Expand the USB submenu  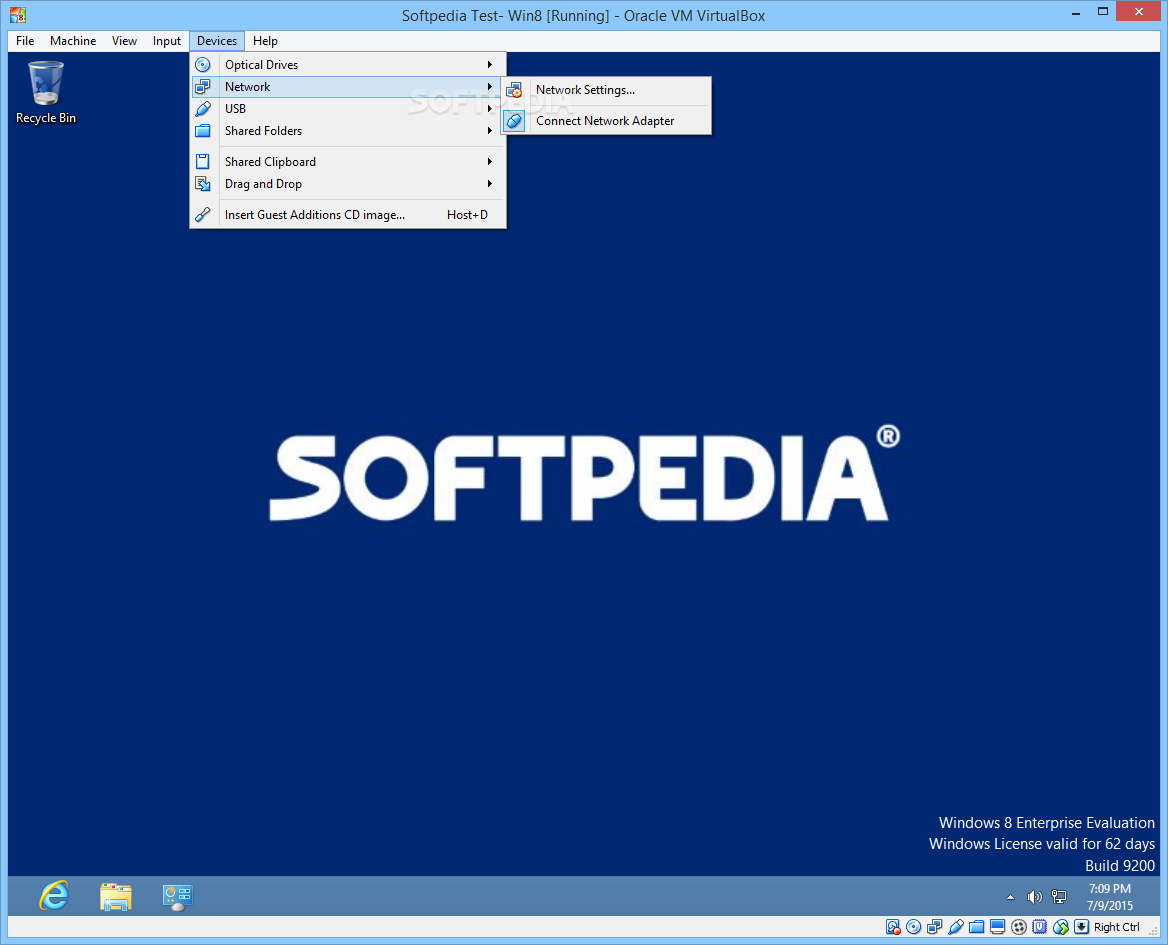coord(348,109)
